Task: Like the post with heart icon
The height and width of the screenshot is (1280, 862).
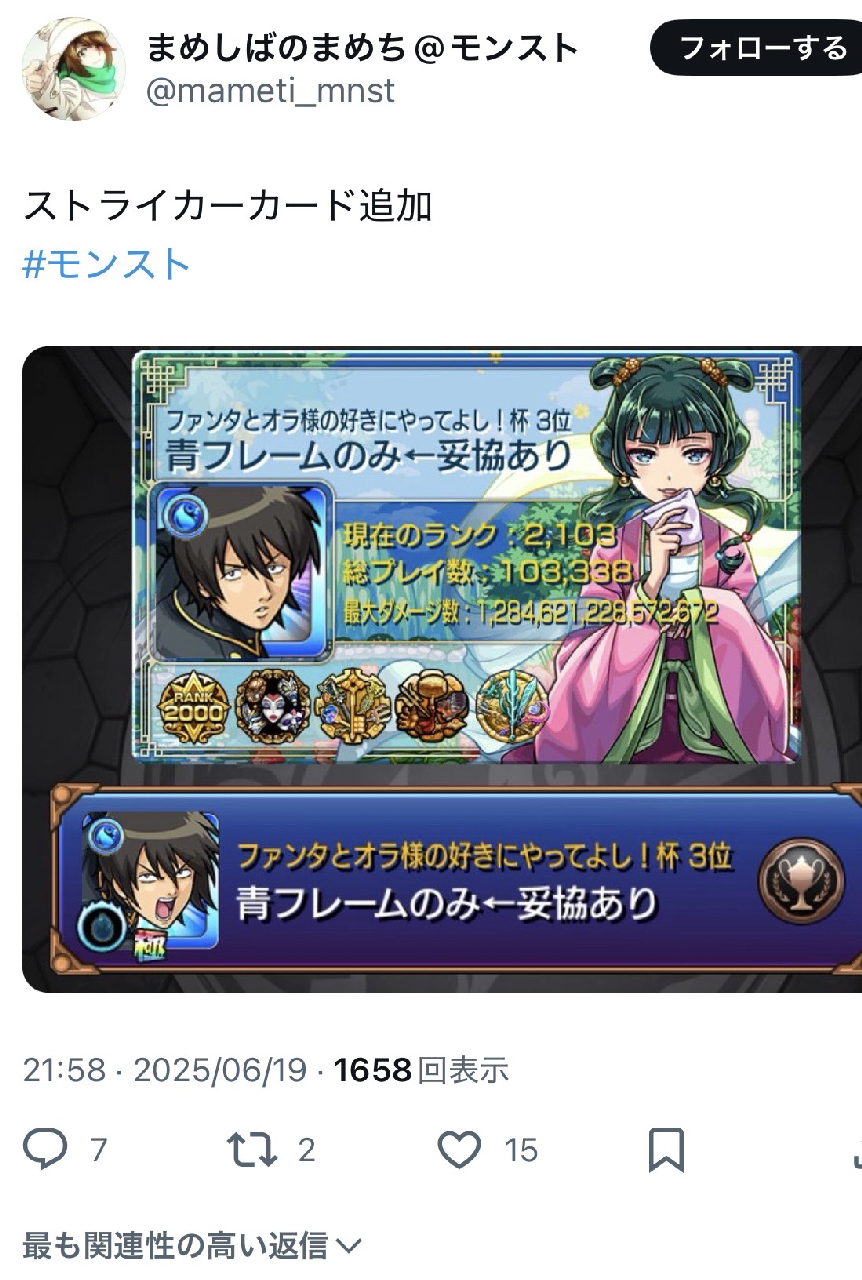Action: [460, 1150]
